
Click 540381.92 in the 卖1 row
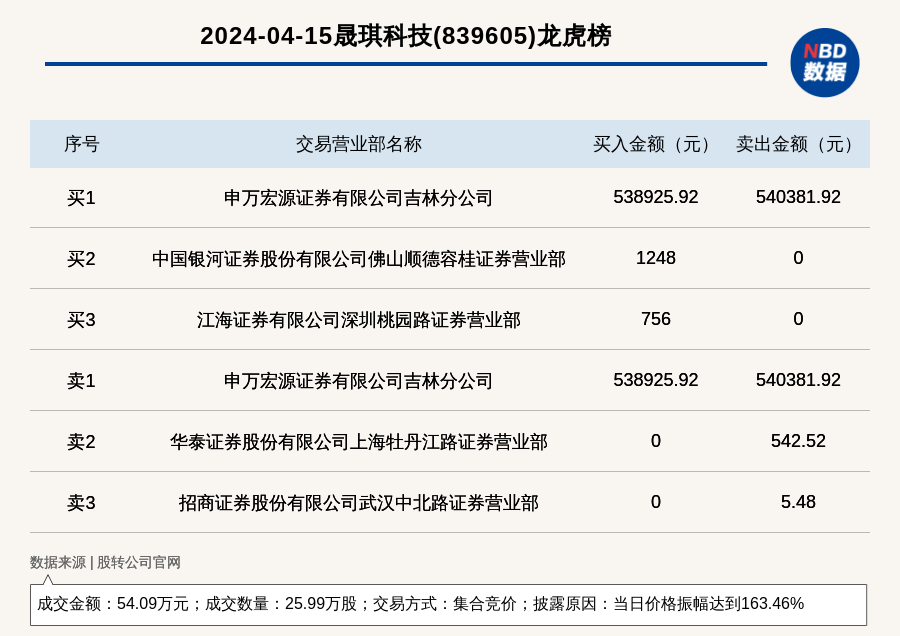[798, 380]
